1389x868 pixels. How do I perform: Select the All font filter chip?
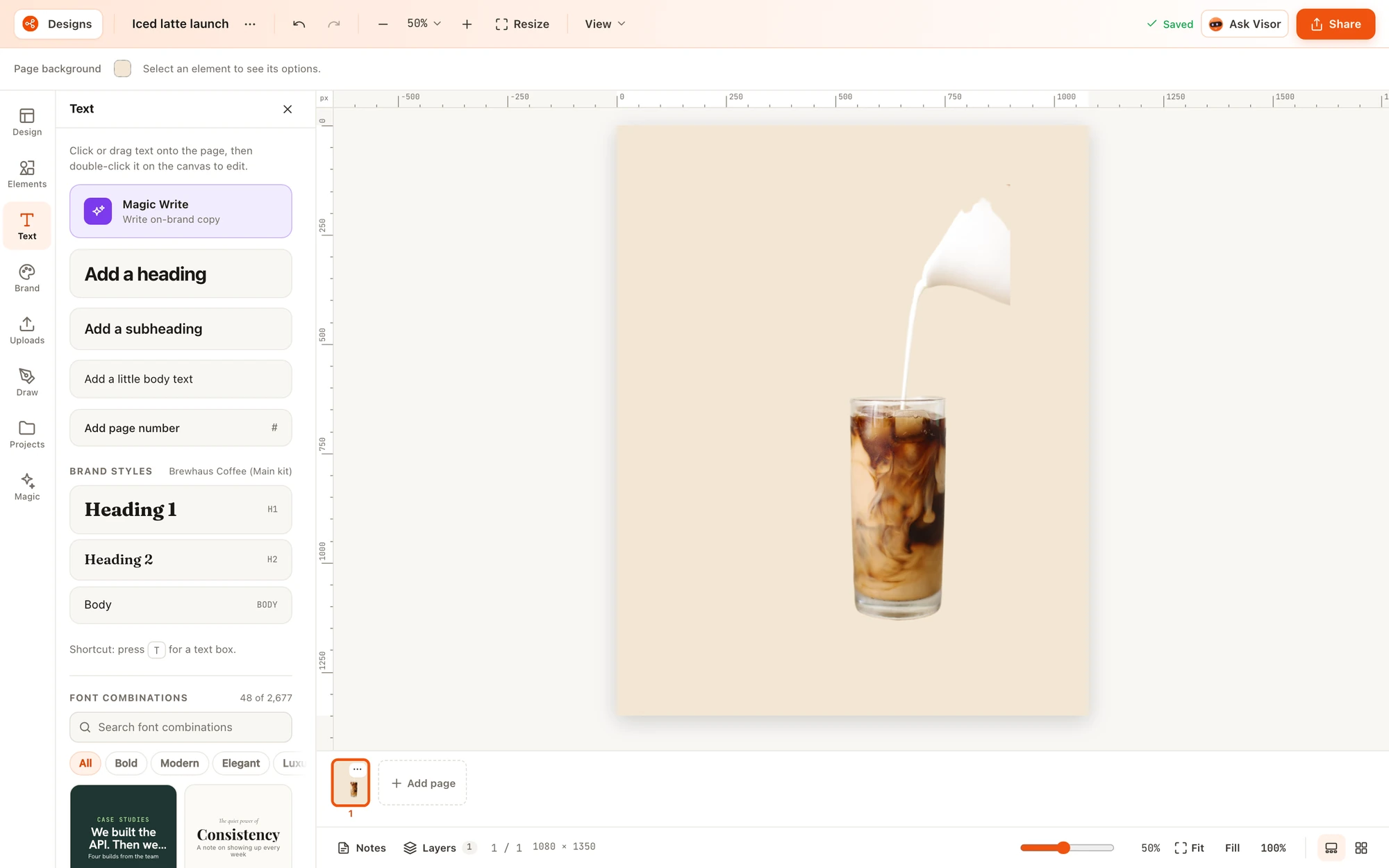[85, 763]
